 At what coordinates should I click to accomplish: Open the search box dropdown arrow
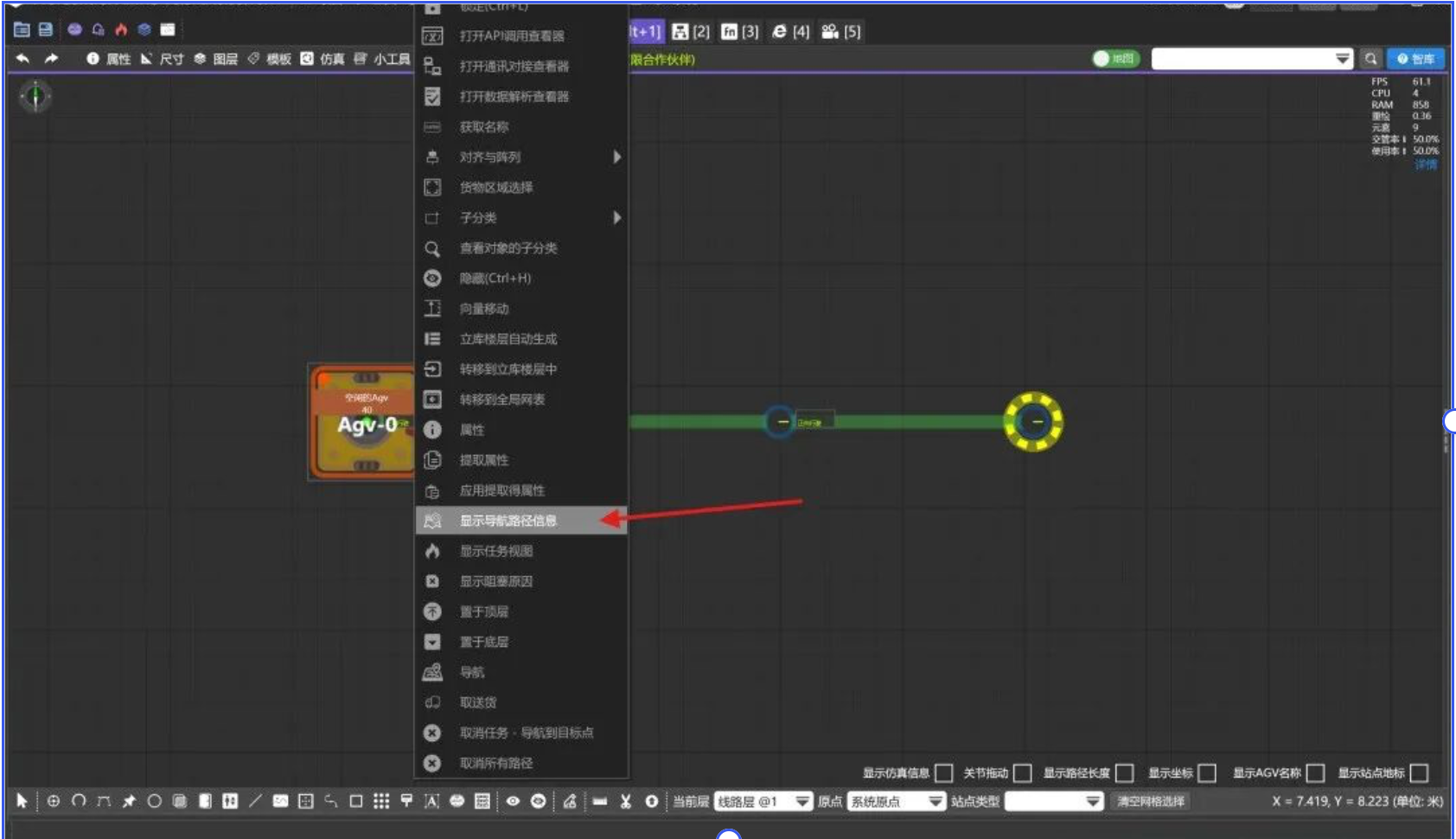click(1343, 59)
